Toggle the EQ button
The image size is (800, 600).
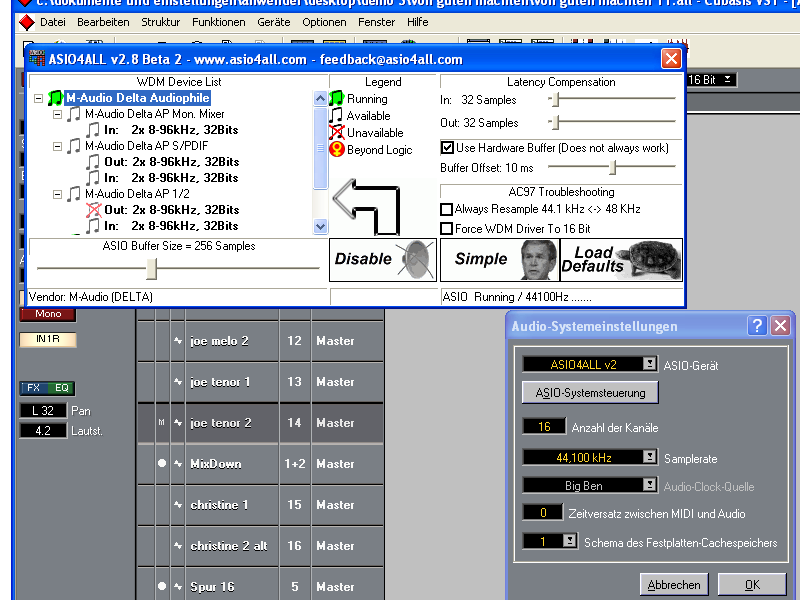[62, 388]
